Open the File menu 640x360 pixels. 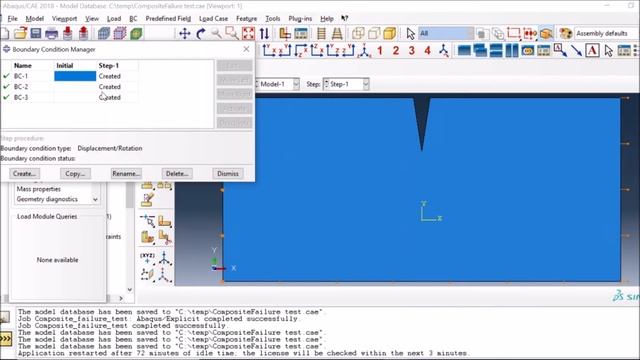click(x=12, y=18)
